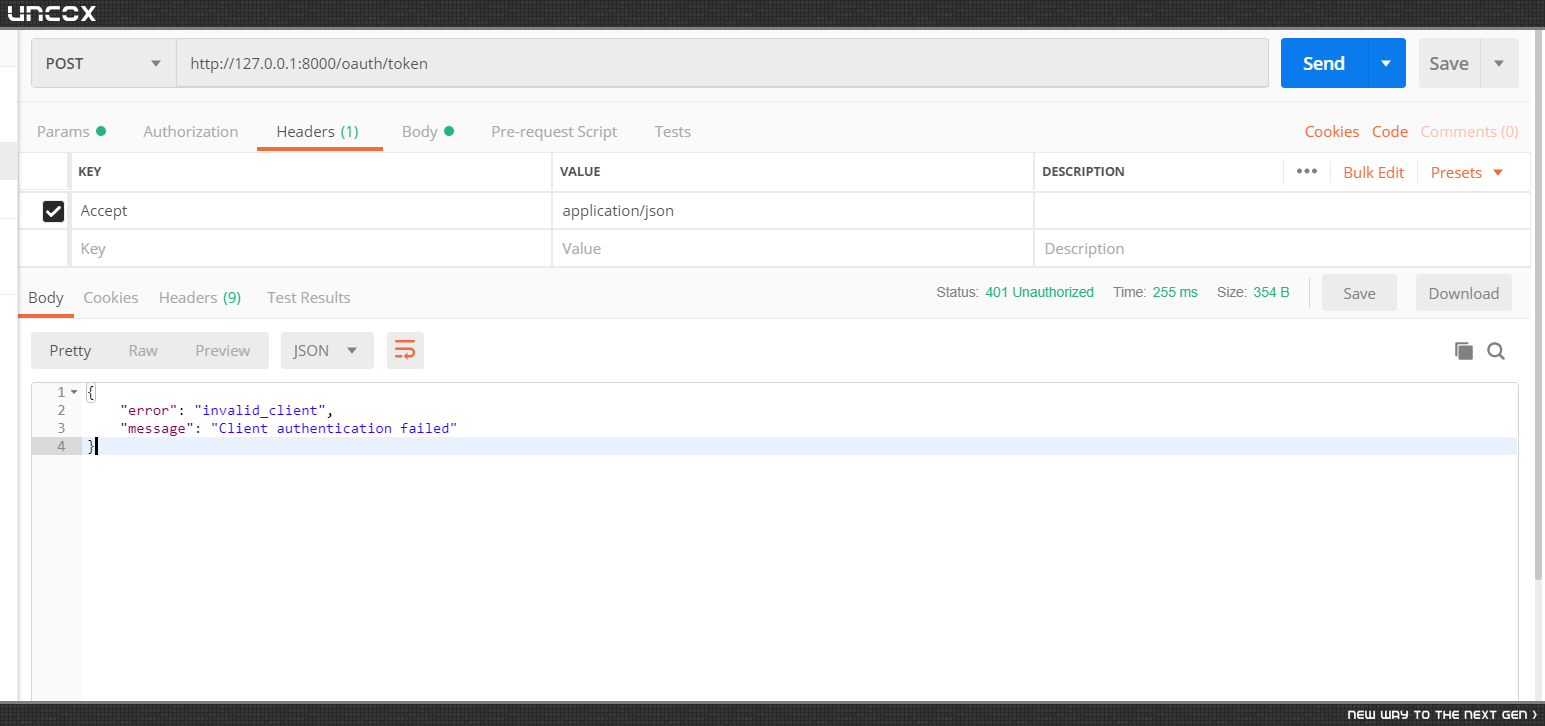Switch to the Authorization tab
Screen dimensions: 1545x726
point(190,131)
